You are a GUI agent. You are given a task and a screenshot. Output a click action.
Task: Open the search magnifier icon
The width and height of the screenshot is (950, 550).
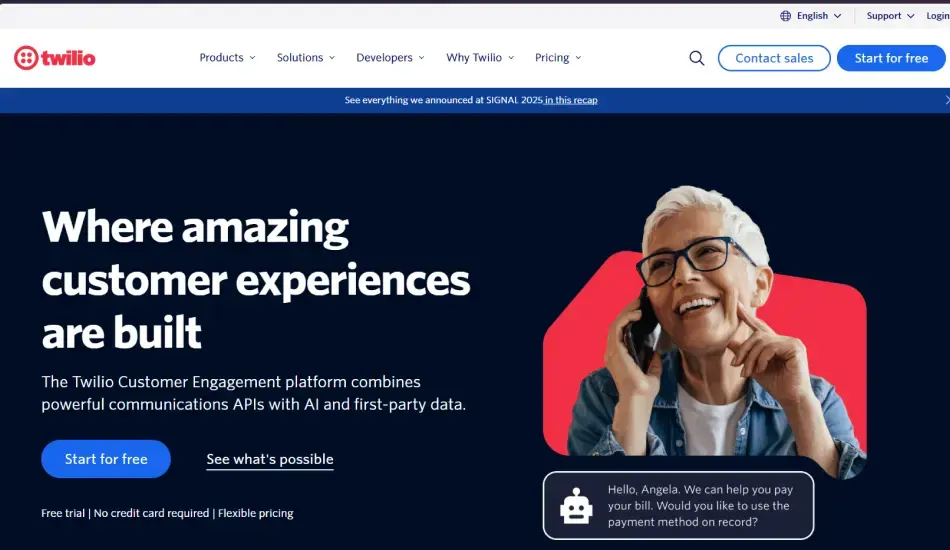697,58
